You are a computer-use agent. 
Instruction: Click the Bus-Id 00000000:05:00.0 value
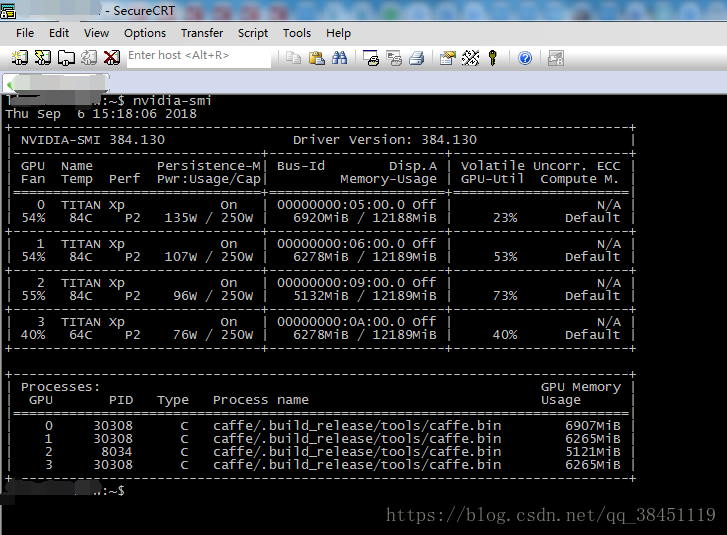click(341, 205)
